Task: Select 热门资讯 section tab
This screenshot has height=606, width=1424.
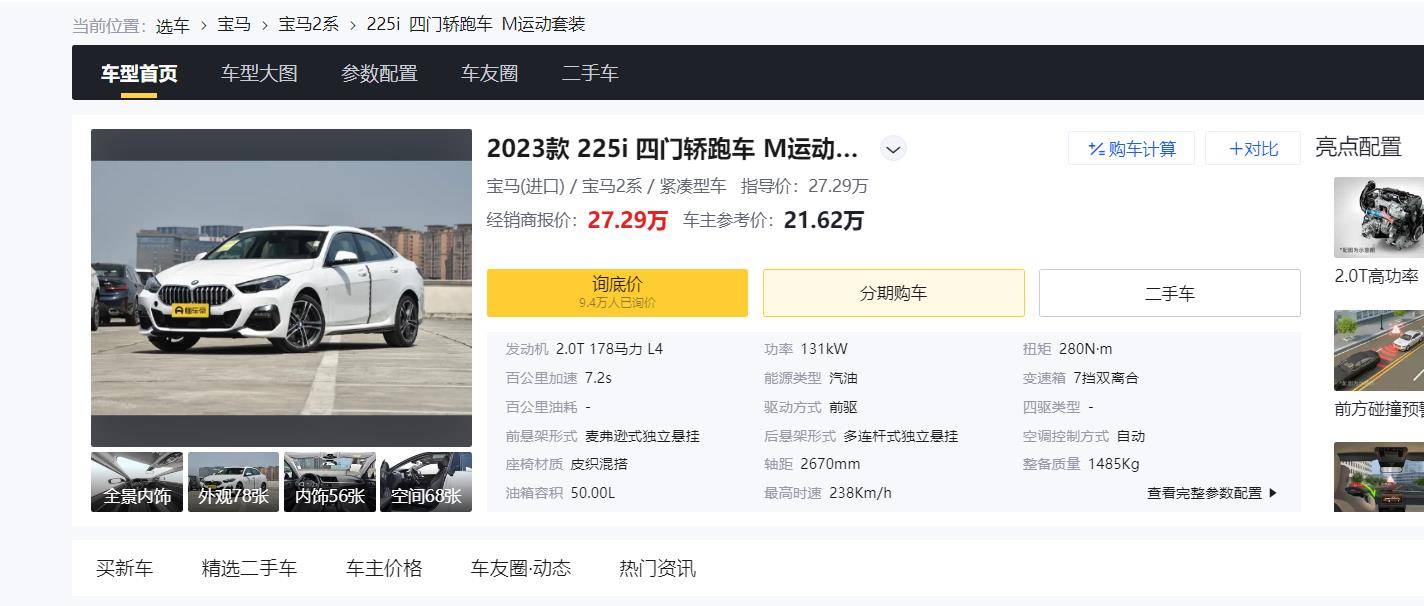Action: coord(657,568)
